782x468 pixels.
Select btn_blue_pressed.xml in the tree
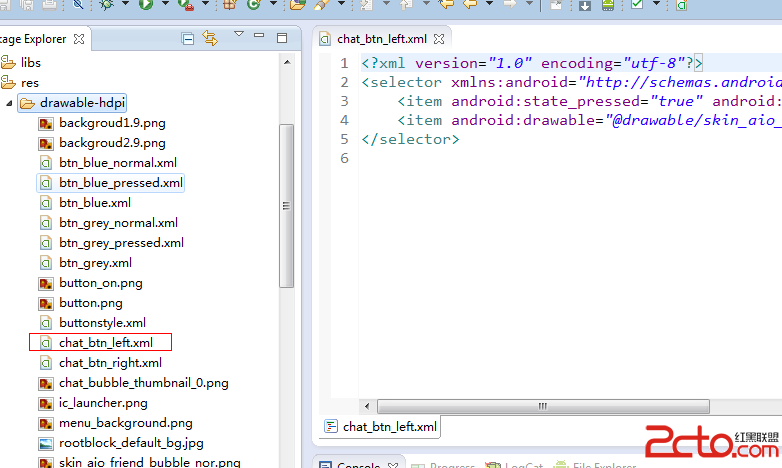pos(120,183)
